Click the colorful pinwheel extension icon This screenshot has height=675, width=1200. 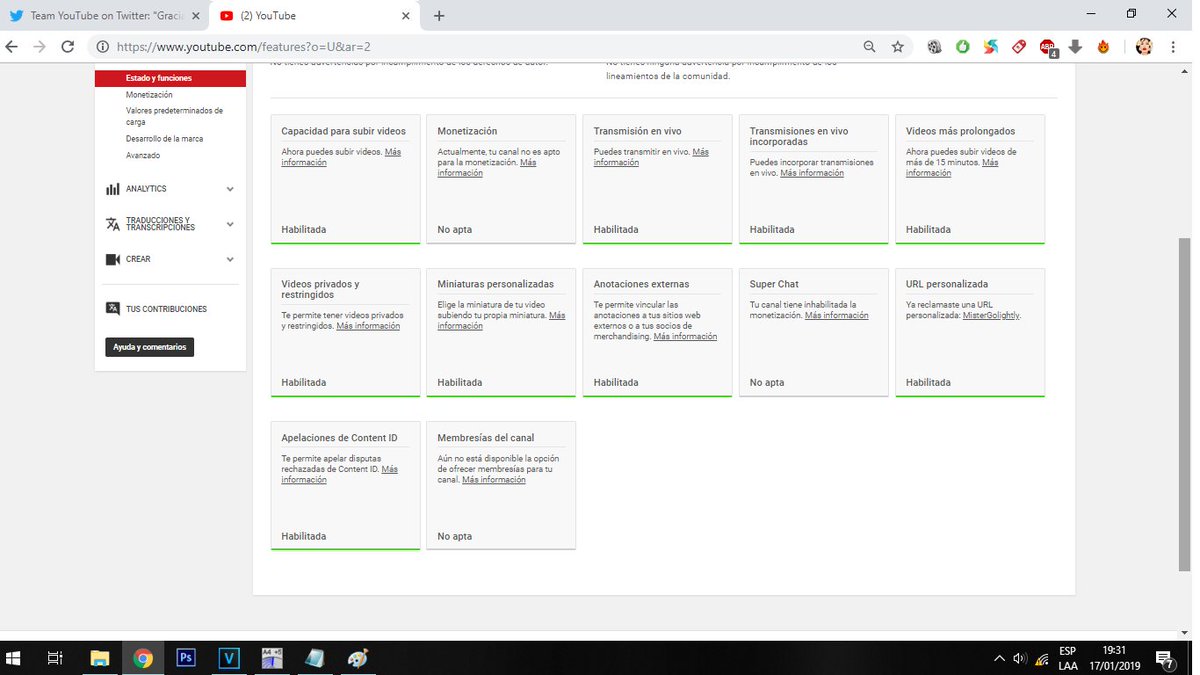[x=990, y=46]
